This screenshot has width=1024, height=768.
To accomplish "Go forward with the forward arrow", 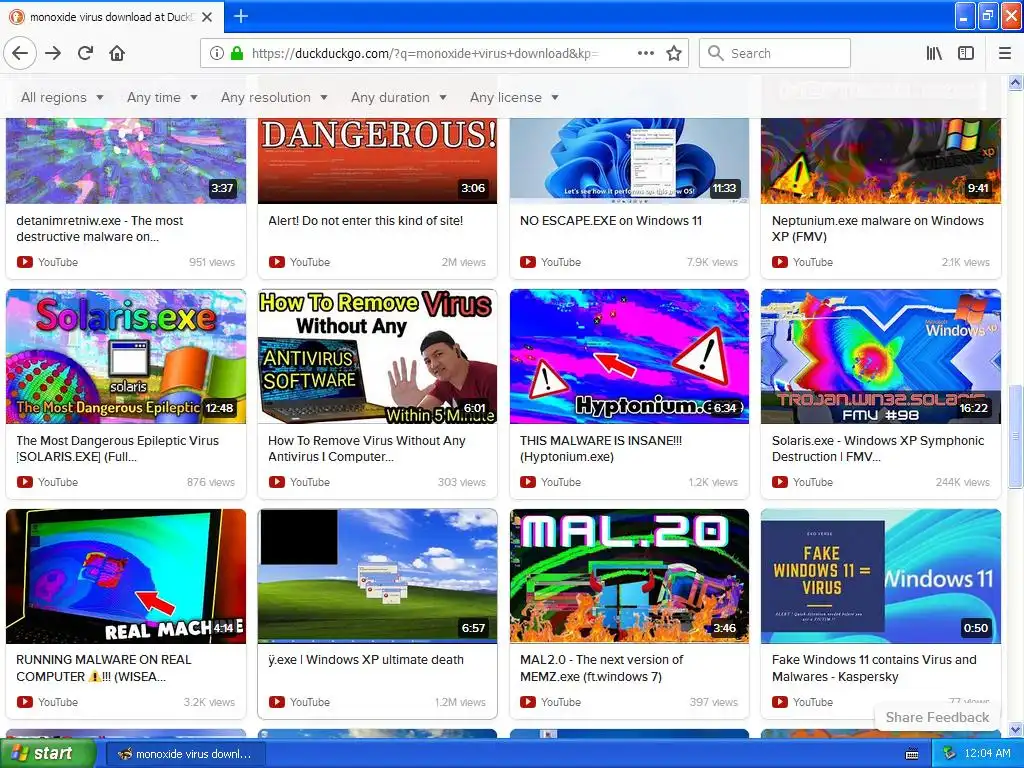I will coord(53,54).
